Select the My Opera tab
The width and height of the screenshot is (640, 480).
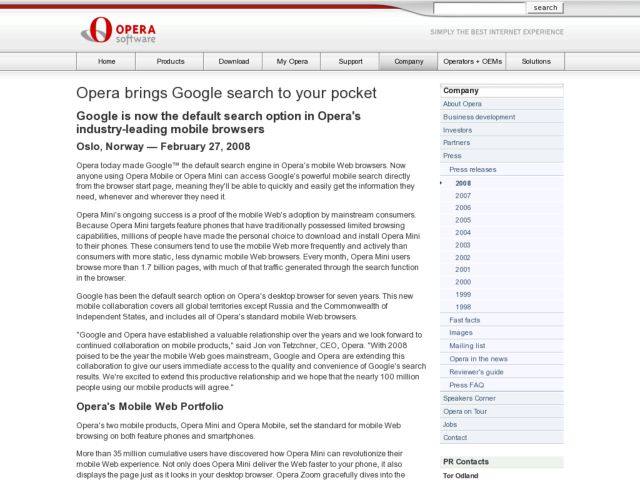(x=292, y=61)
